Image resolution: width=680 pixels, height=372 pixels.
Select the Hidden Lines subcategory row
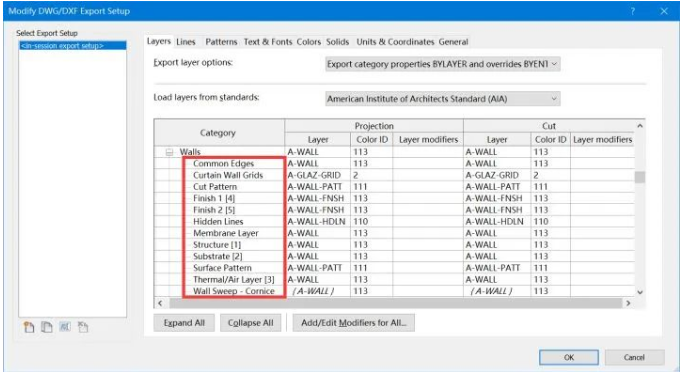(394, 222)
